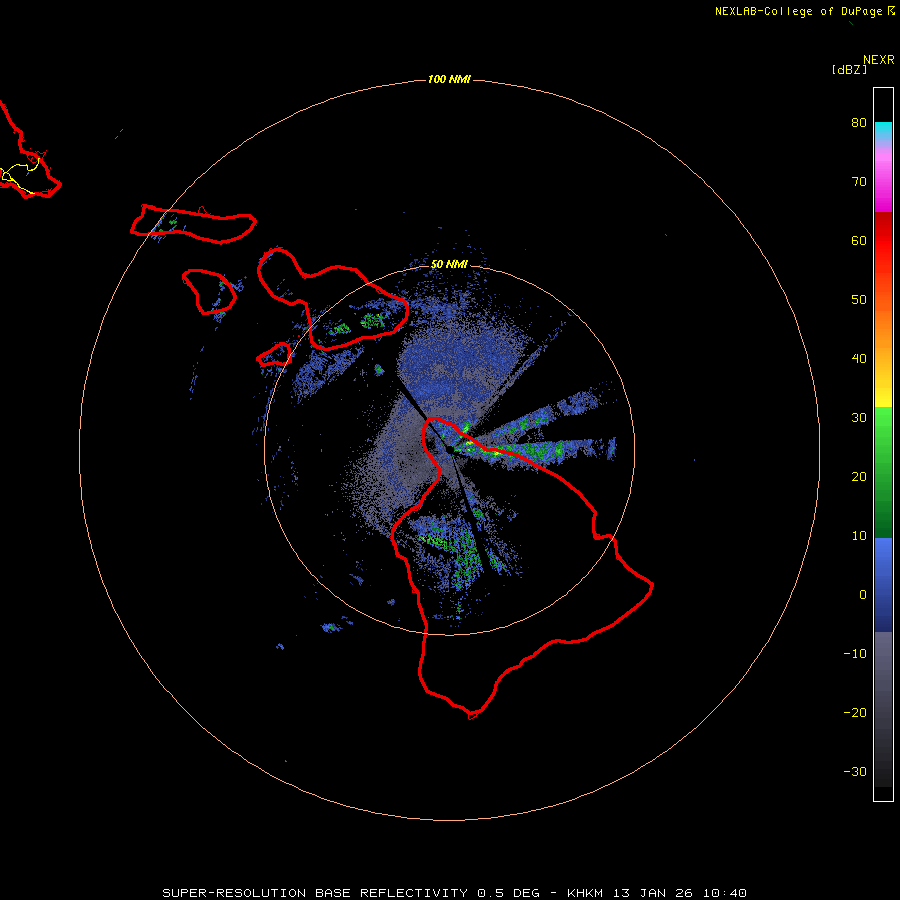Click the 13 JAN 26 date in caption

pos(653,893)
